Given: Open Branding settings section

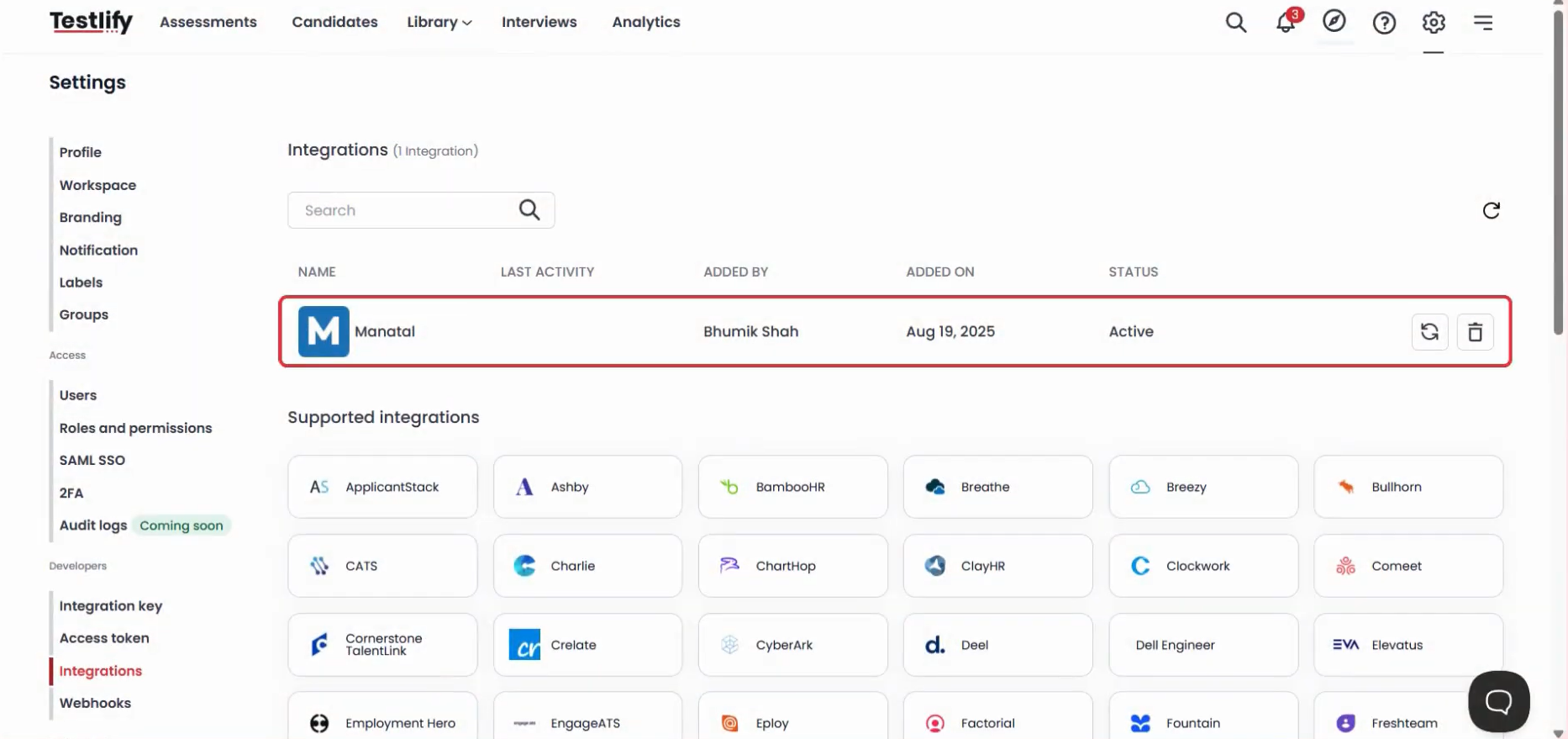Looking at the screenshot, I should click(90, 217).
